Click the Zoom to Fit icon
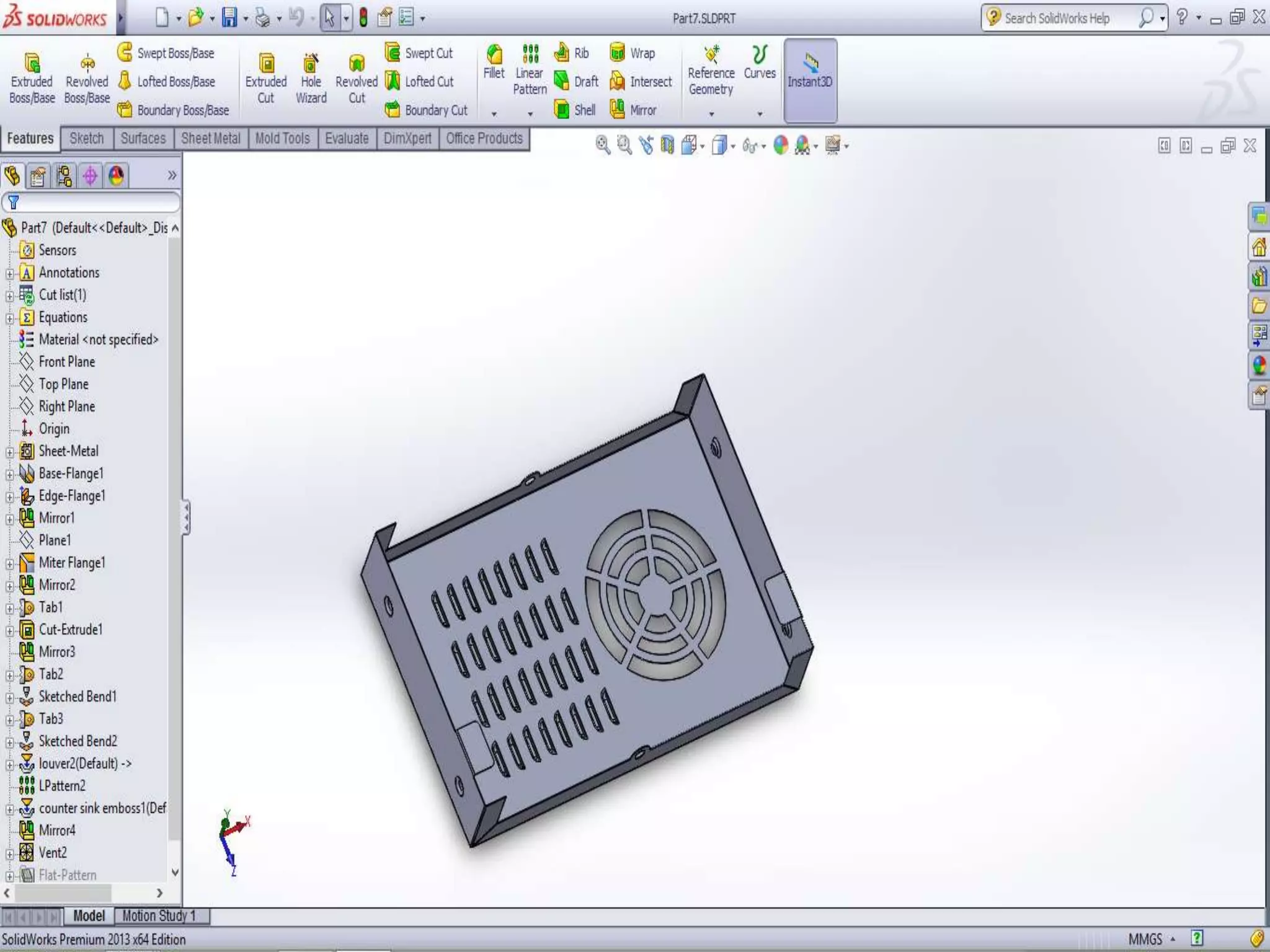 tap(602, 145)
